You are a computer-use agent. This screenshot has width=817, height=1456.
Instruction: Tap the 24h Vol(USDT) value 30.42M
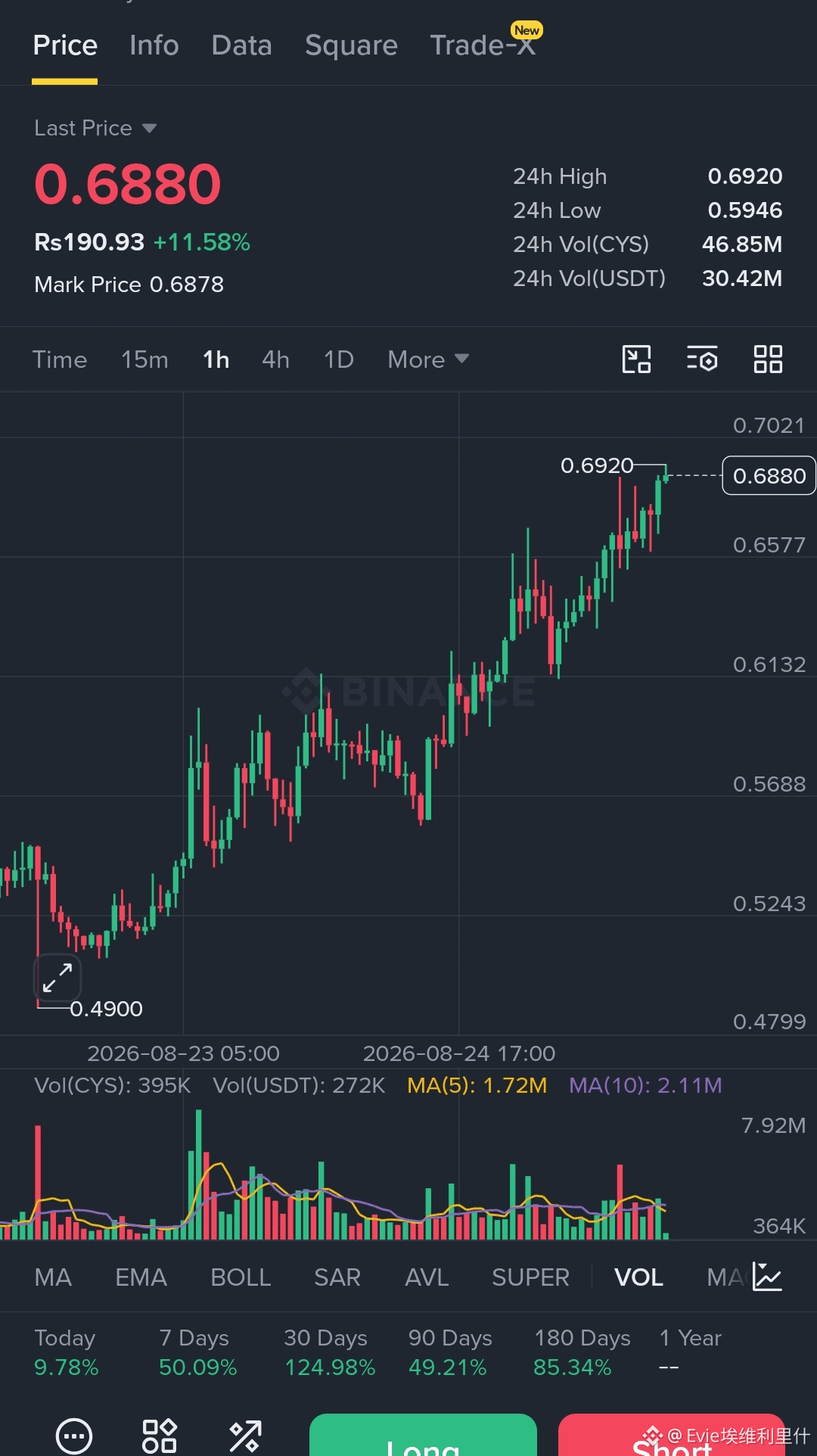pyautogui.click(x=742, y=278)
